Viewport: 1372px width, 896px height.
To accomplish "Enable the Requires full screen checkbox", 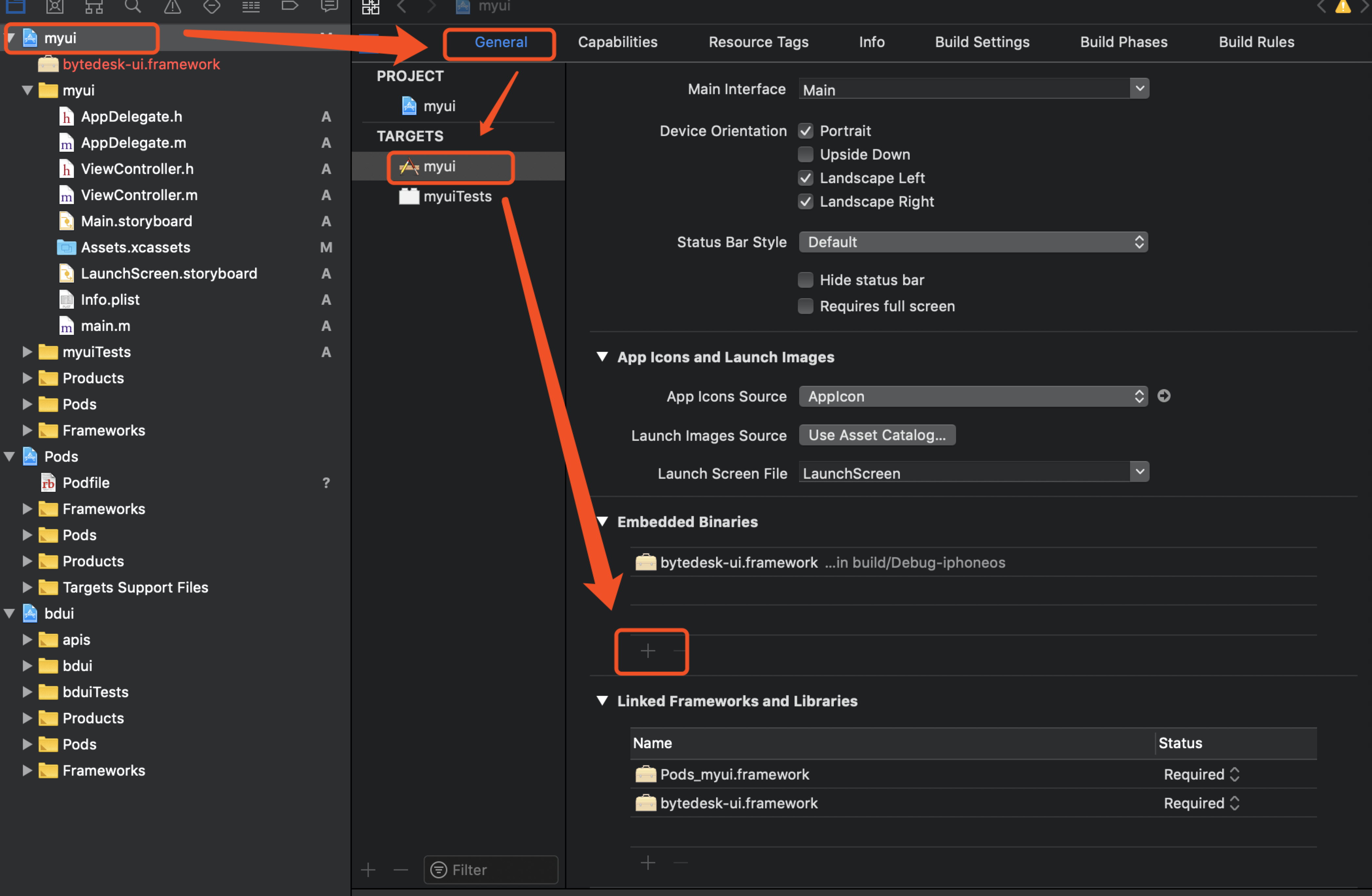I will (x=805, y=306).
